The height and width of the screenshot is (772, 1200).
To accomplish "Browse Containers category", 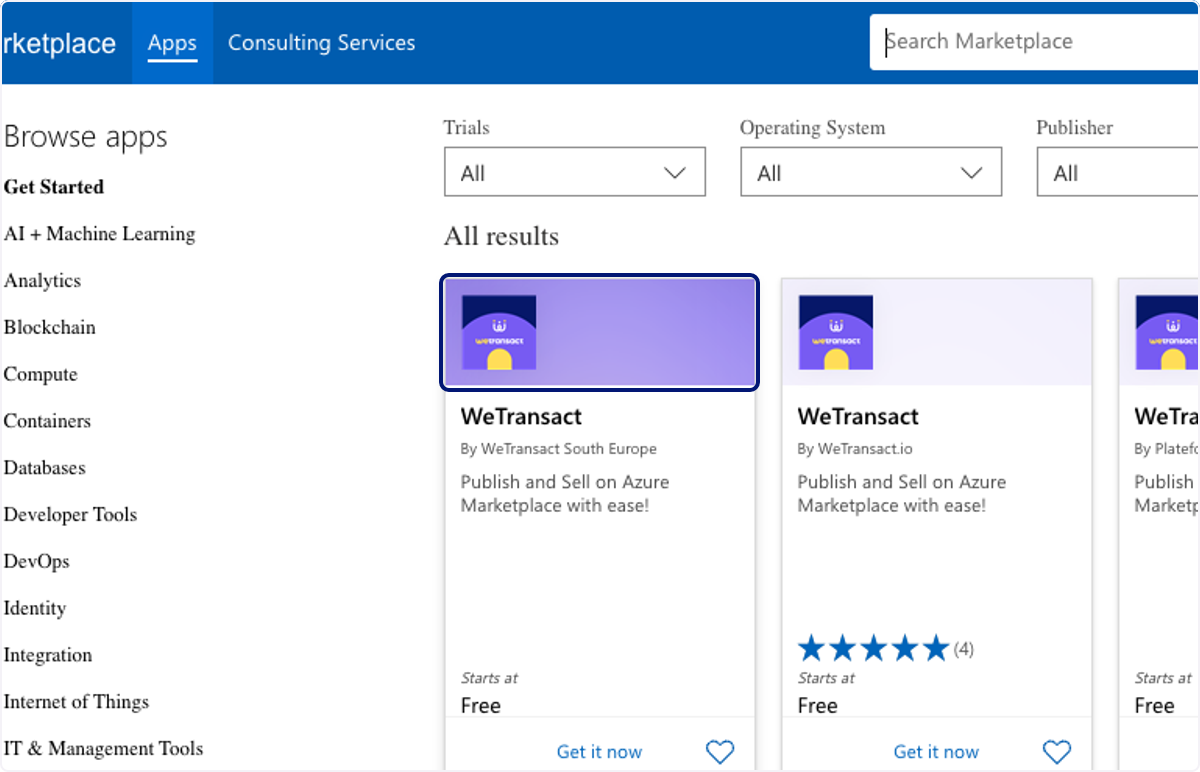I will coord(47,421).
